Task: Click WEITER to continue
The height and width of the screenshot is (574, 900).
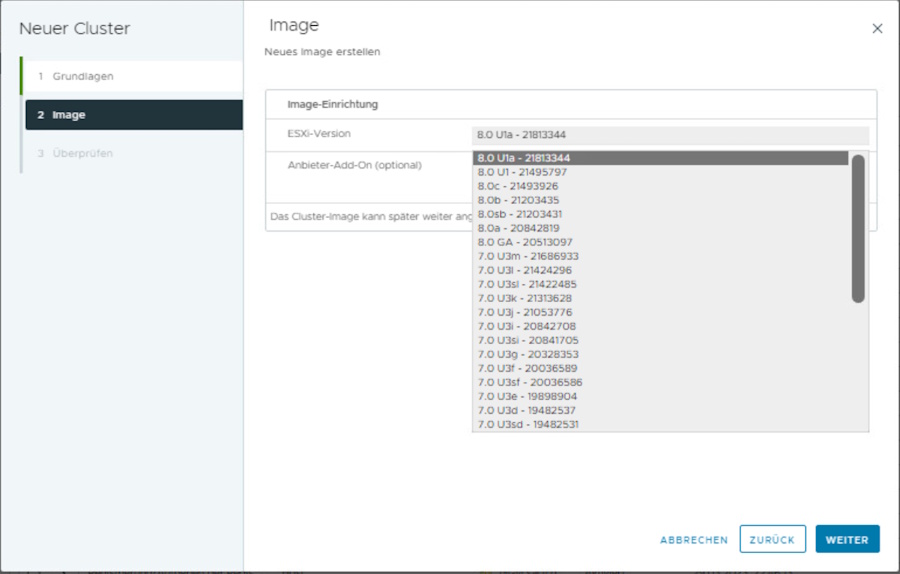Action: click(x=847, y=539)
